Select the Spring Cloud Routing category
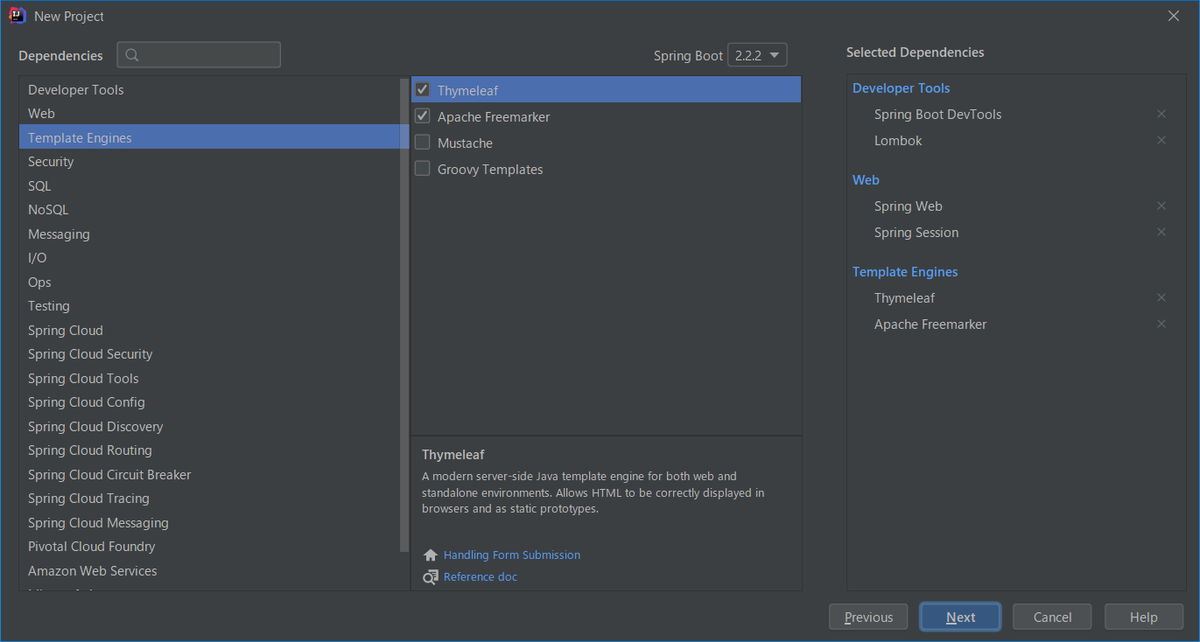 point(209,450)
